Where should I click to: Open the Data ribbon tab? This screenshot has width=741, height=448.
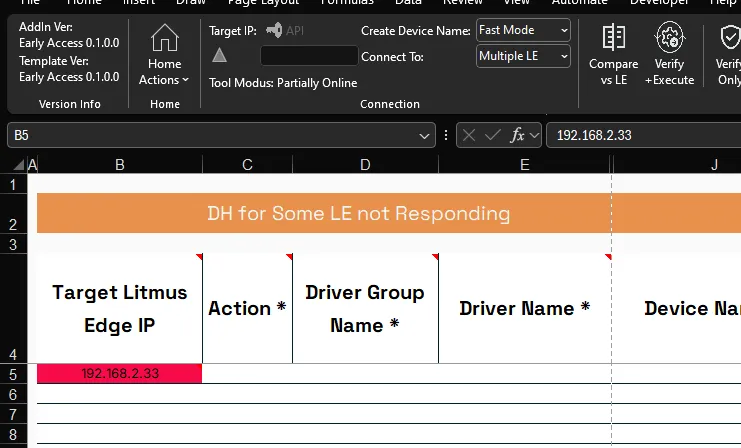408,2
